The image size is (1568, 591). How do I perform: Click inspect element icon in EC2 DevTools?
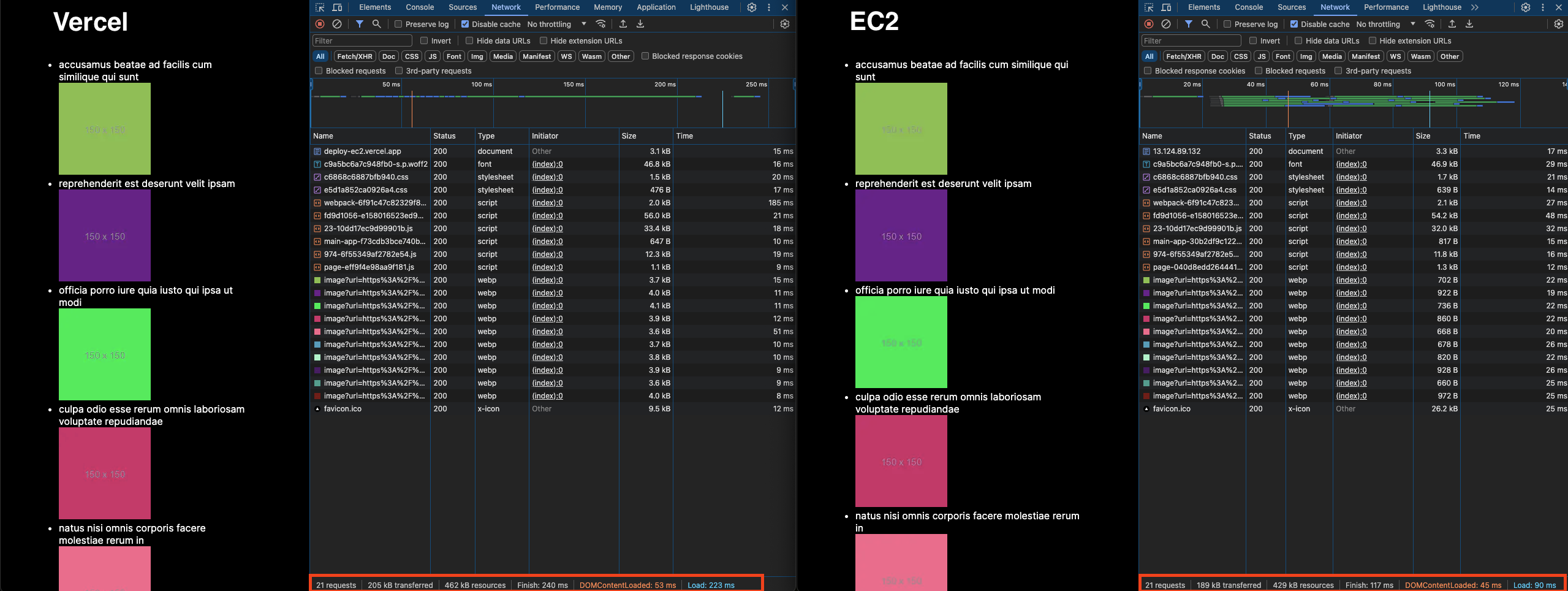(x=1149, y=7)
